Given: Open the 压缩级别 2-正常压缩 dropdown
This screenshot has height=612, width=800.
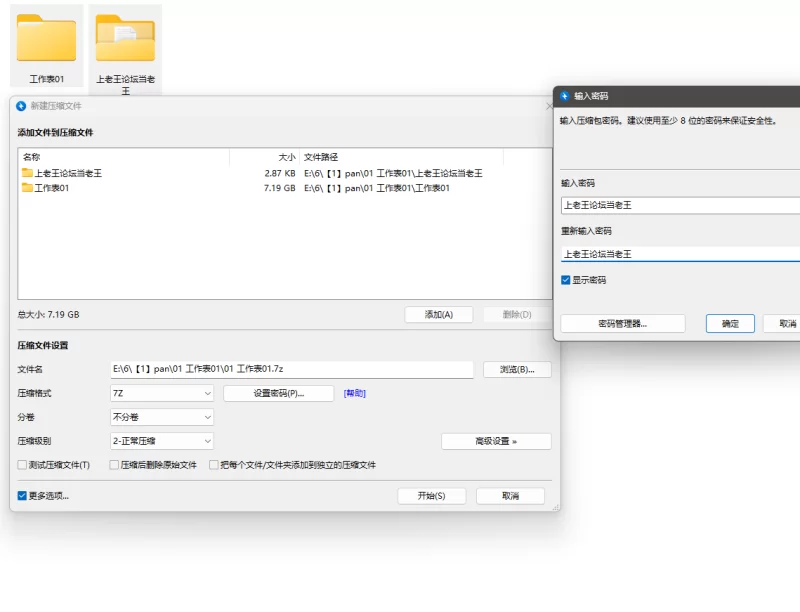Looking at the screenshot, I should 162,441.
